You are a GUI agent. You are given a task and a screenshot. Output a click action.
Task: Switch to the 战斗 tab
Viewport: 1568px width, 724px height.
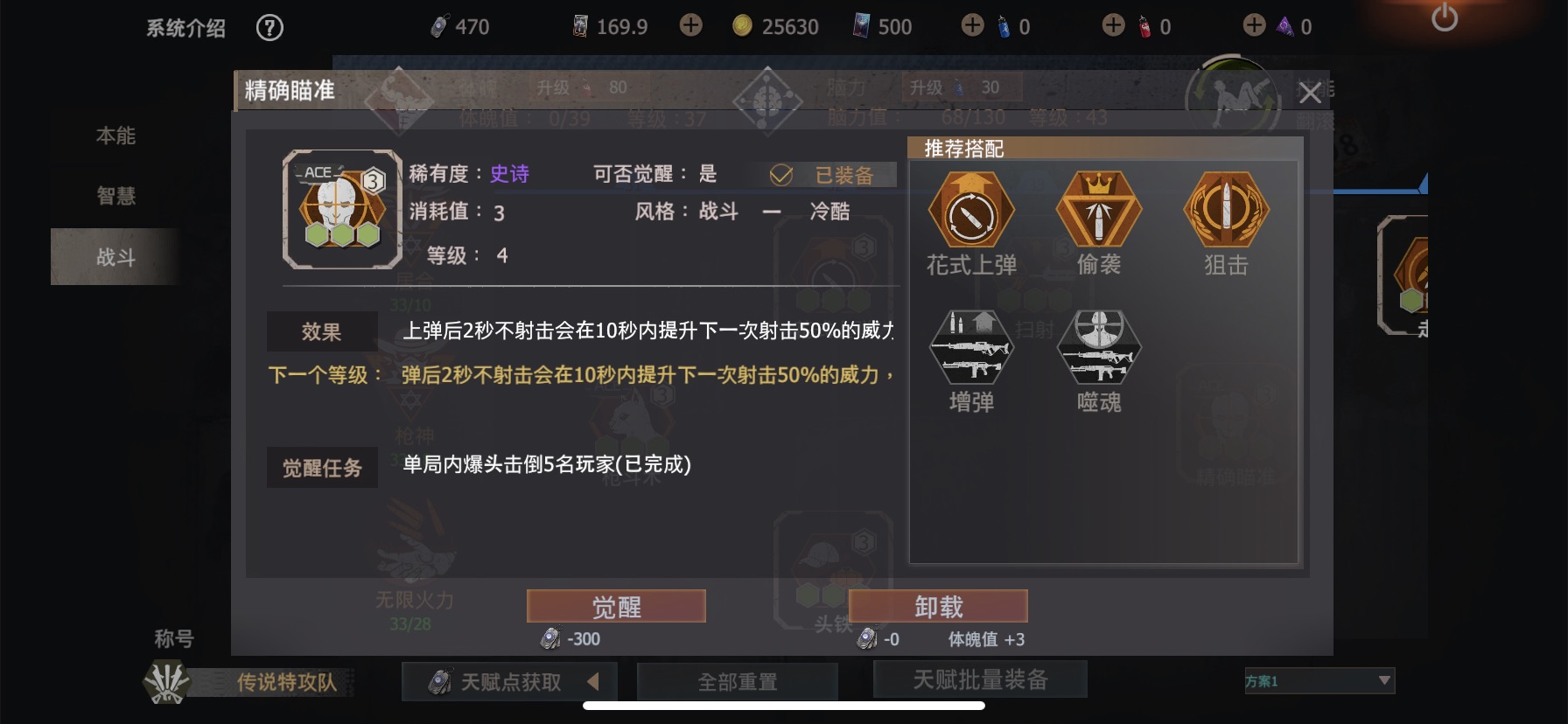click(x=115, y=257)
